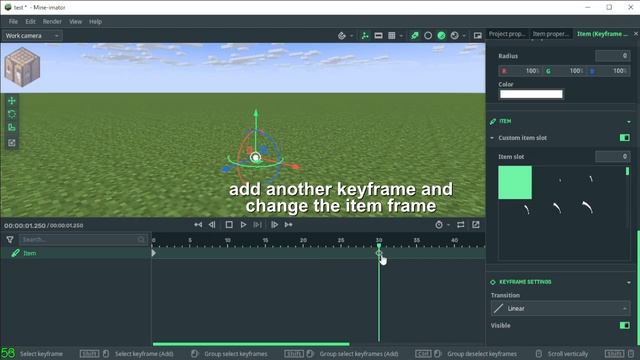Viewport: 640px width, 360px height.
Task: Stop timeline playback
Action: (229, 224)
